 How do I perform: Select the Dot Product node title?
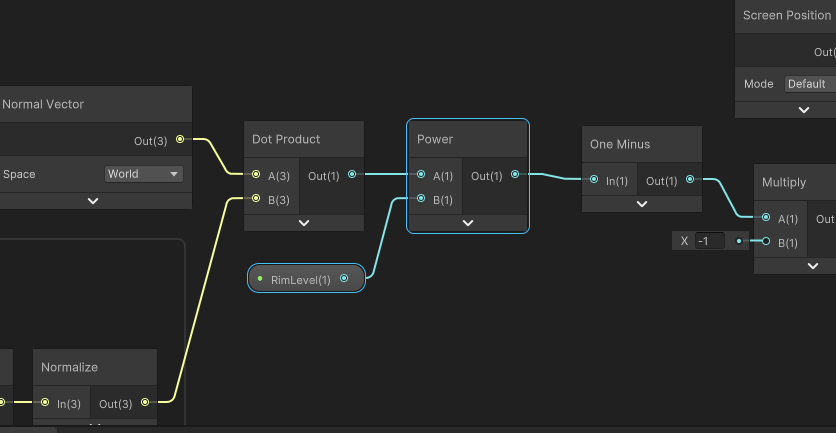[286, 139]
